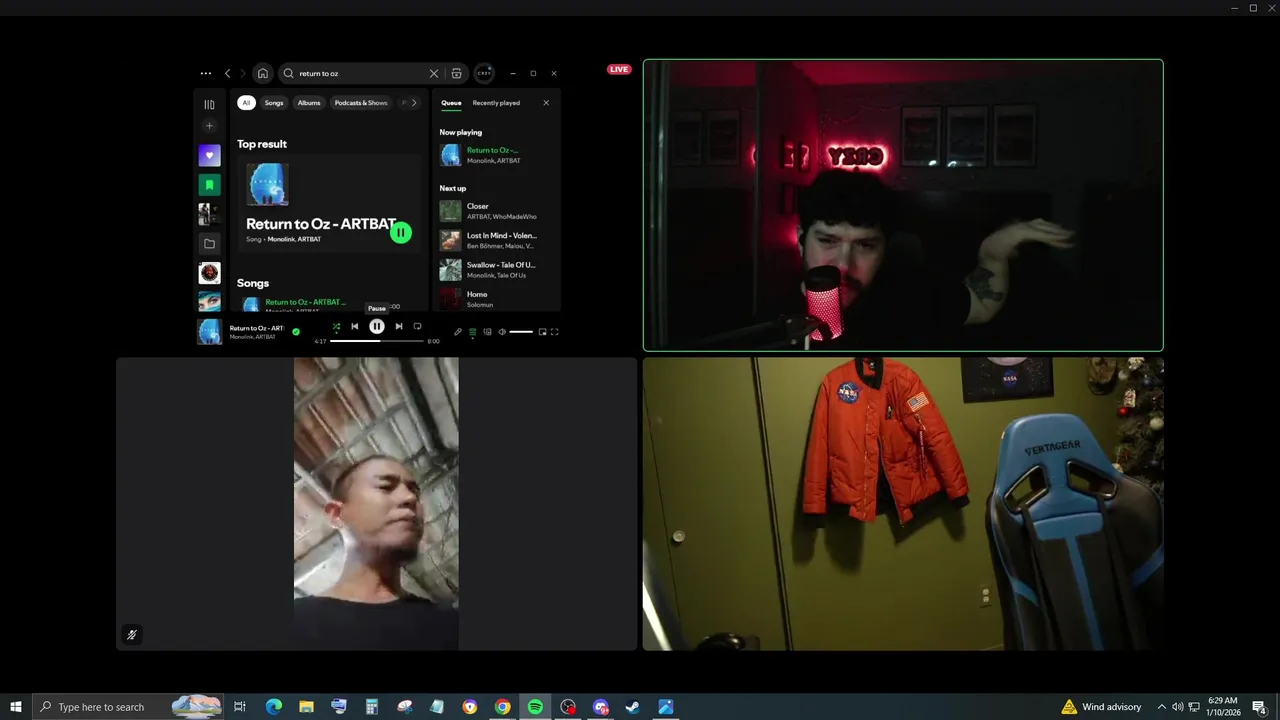The image size is (1280, 720).
Task: Open the Spotify three-dots menu
Action: (x=205, y=73)
